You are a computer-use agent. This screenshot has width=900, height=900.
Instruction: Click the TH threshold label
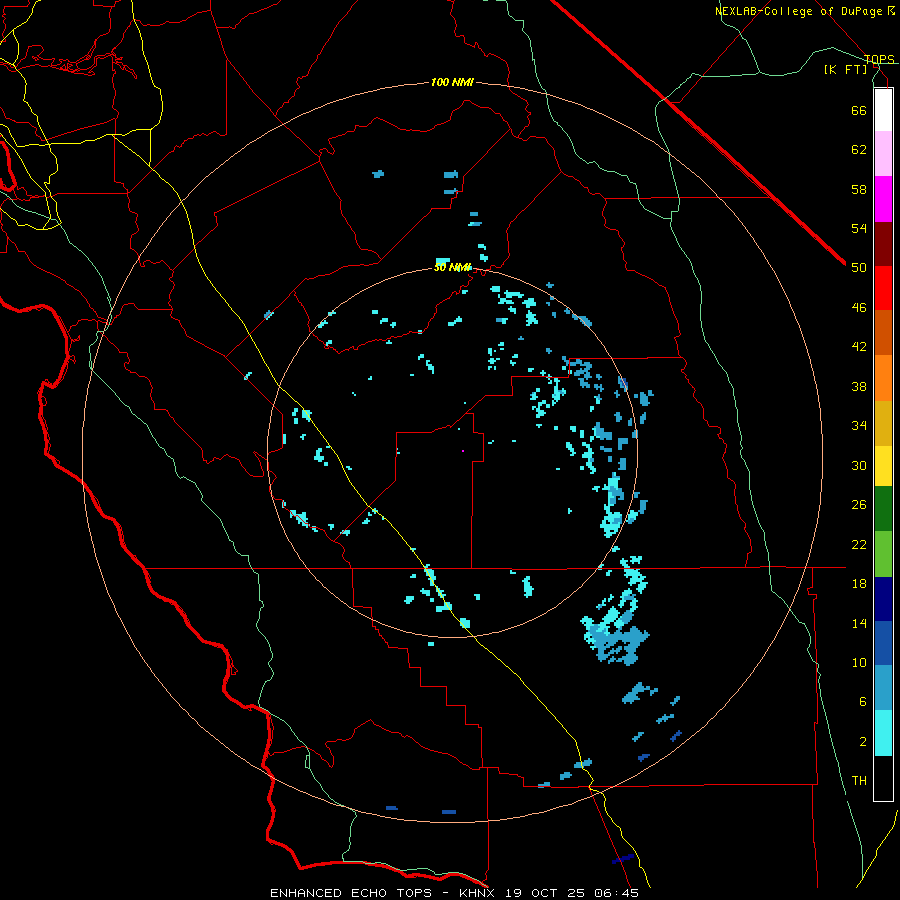coord(859,781)
